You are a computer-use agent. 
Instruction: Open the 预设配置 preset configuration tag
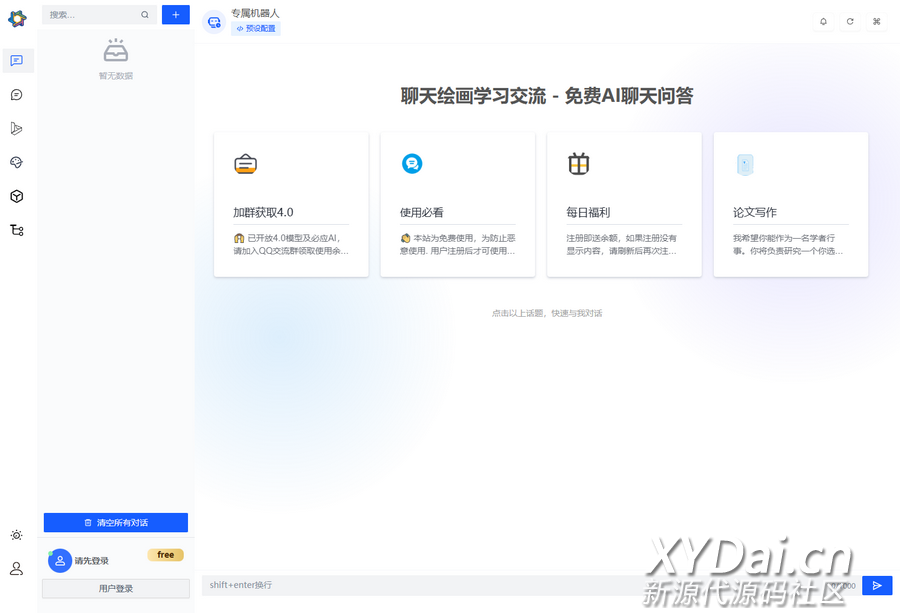(256, 29)
